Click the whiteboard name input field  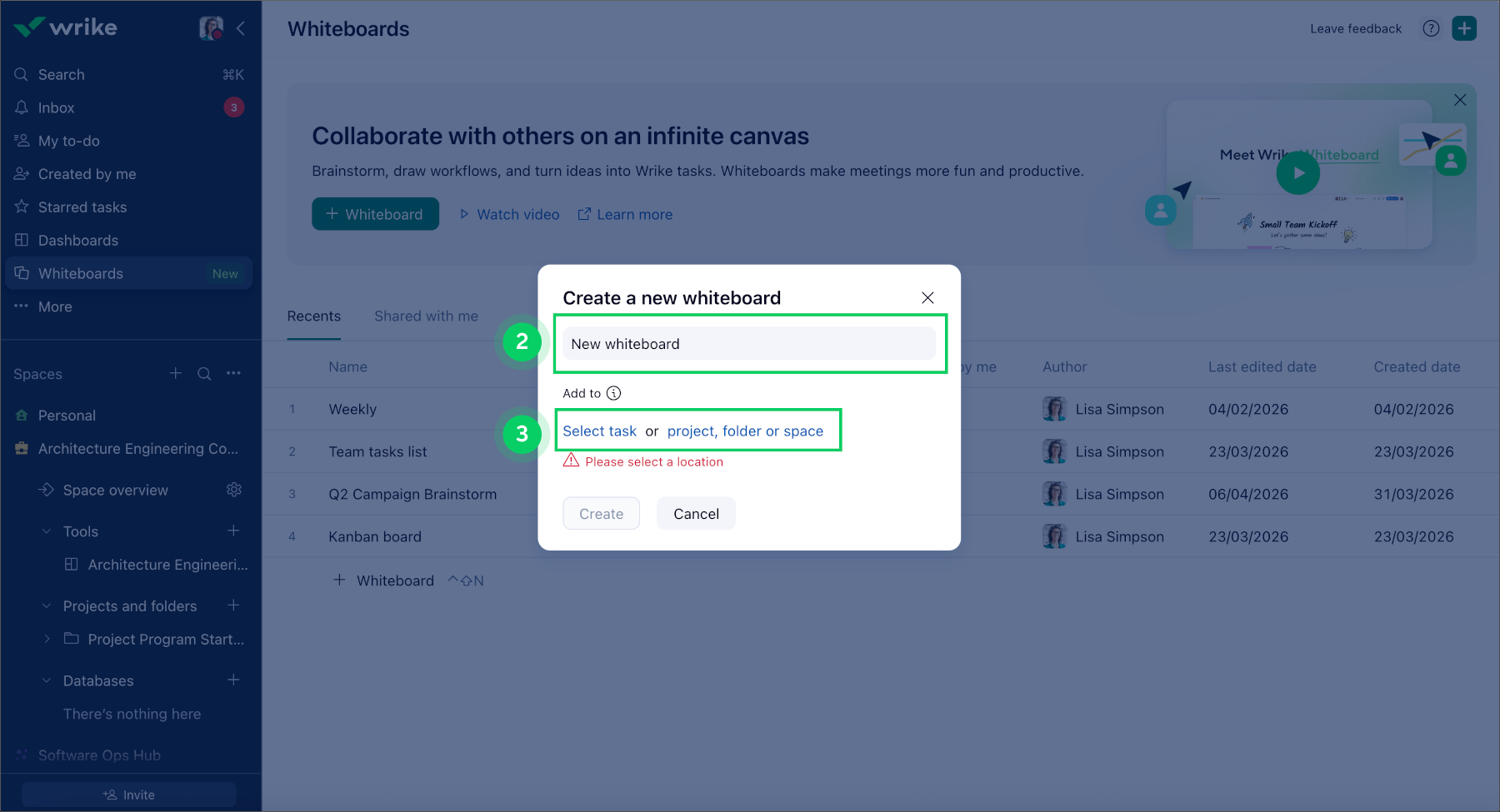748,344
